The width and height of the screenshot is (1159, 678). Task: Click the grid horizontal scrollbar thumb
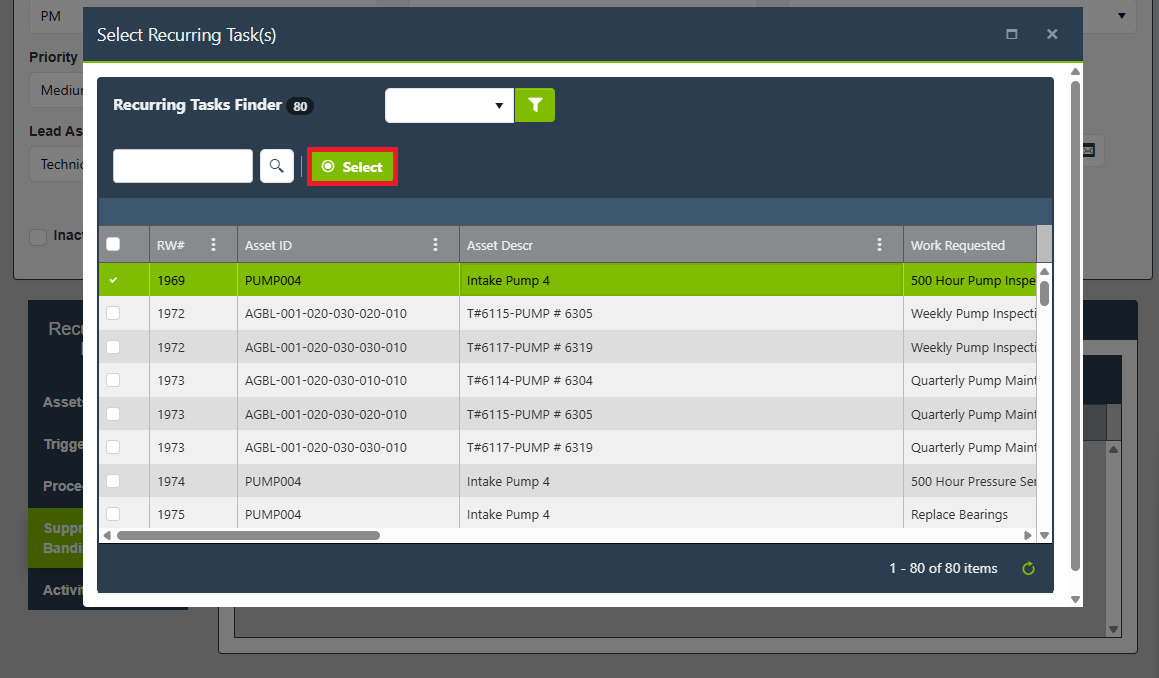(248, 535)
